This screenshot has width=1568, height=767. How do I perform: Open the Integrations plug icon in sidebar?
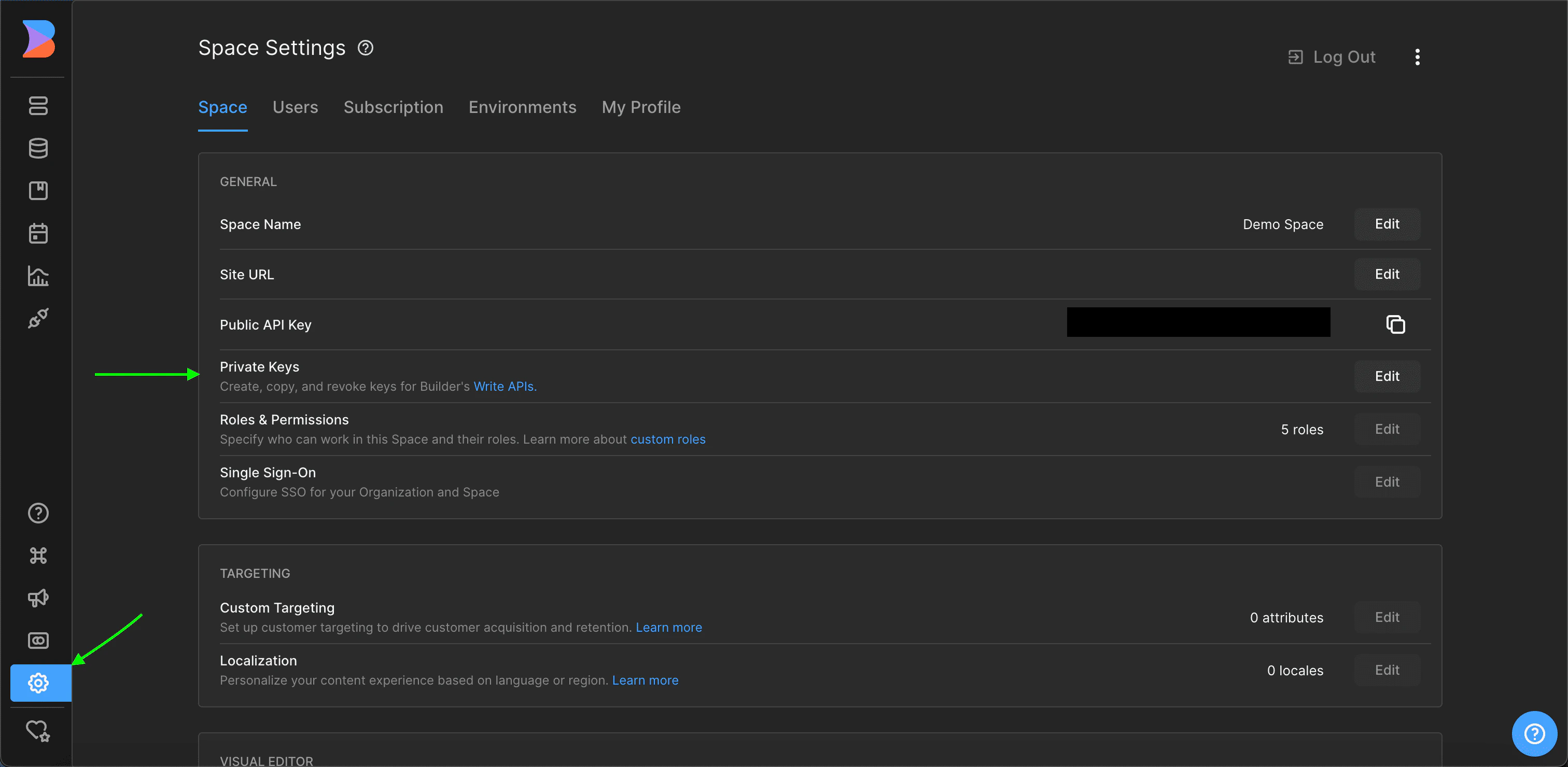[x=38, y=318]
